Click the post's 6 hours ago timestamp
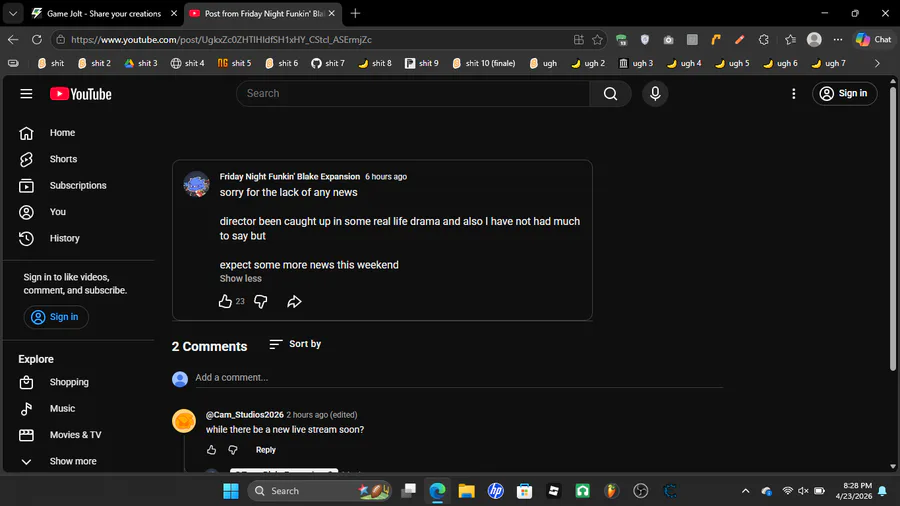Screen dimensions: 900x506 click(386, 177)
